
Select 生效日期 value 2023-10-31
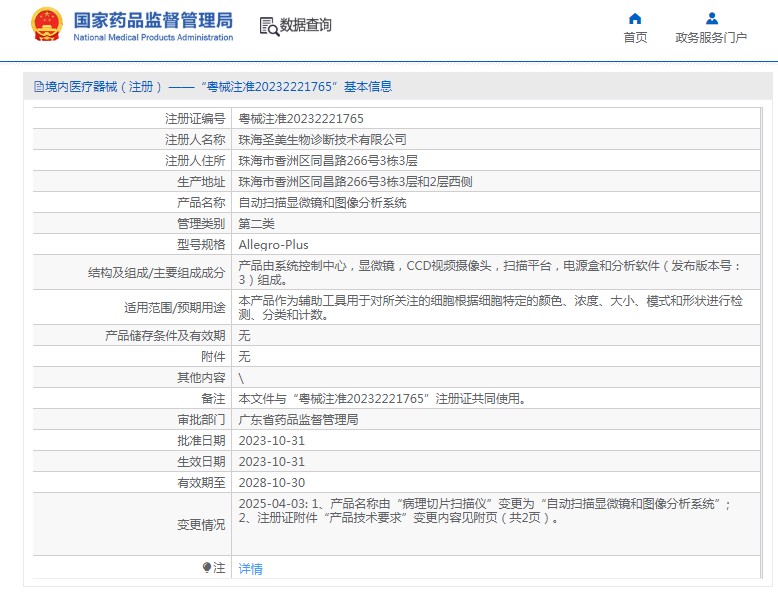[x=272, y=462]
